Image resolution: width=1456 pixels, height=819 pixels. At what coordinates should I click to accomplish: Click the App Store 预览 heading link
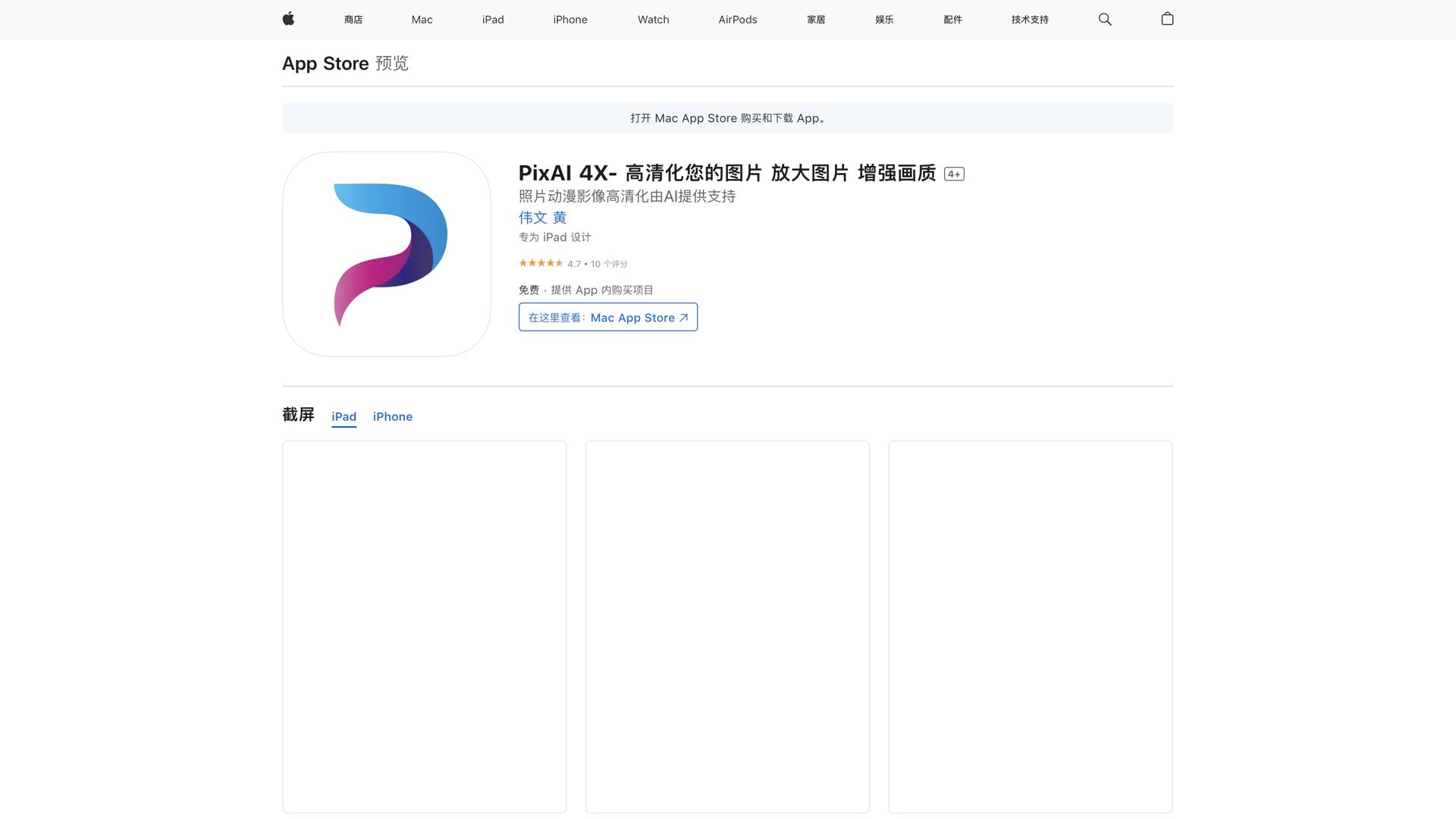coord(325,64)
